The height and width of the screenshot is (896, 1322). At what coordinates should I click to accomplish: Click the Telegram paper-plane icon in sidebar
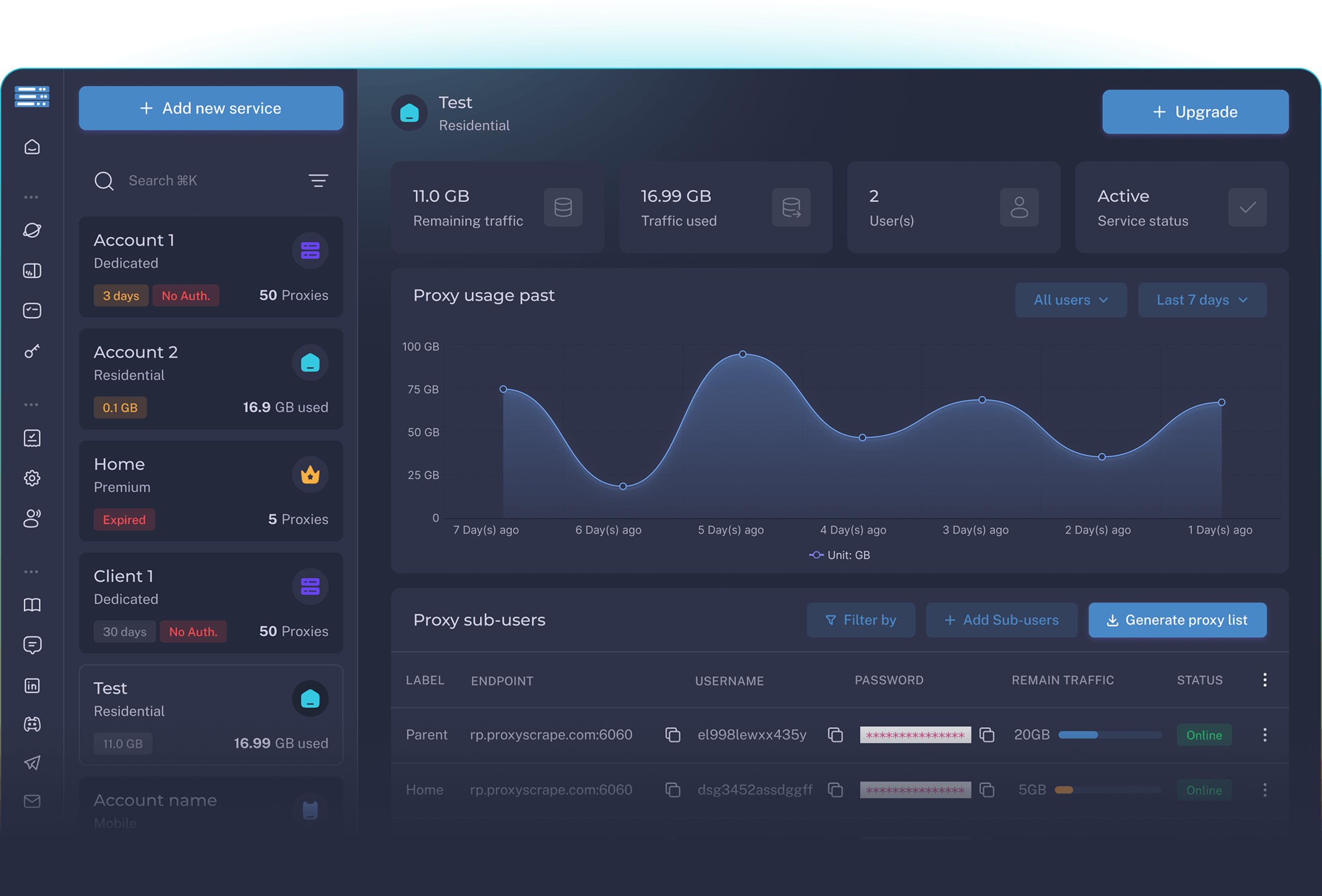tap(32, 763)
